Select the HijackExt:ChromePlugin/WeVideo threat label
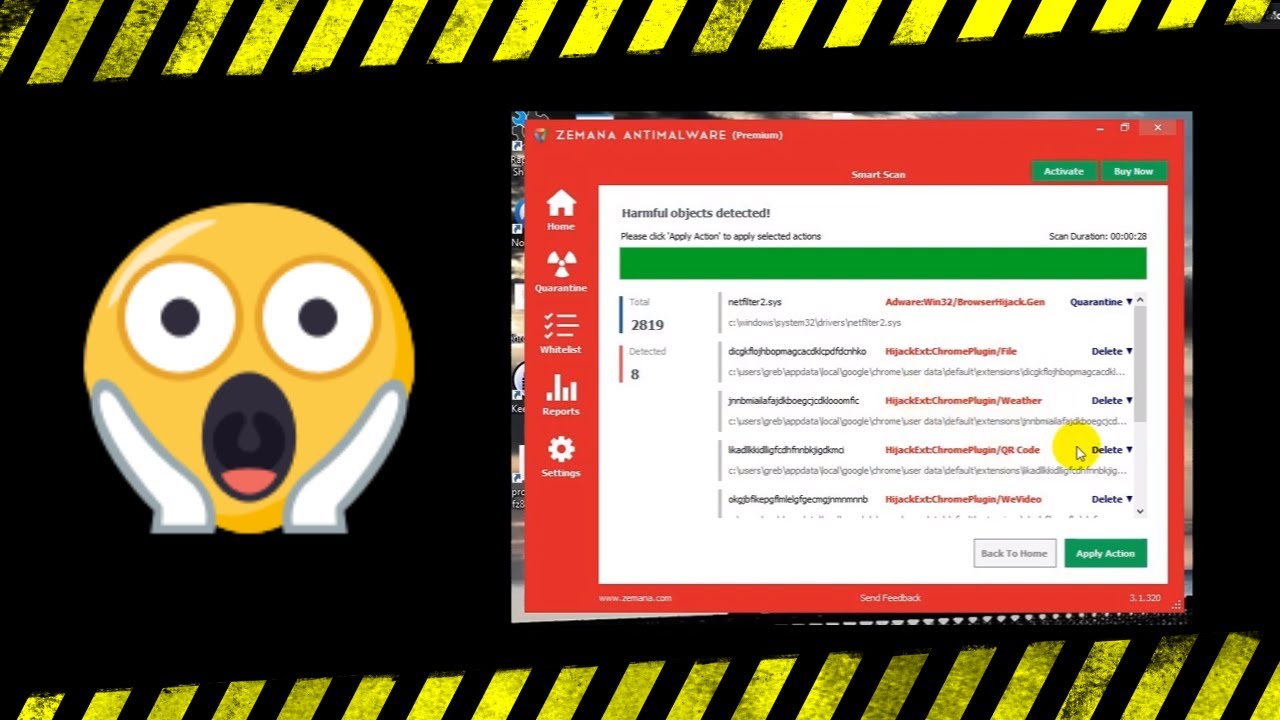 963,498
